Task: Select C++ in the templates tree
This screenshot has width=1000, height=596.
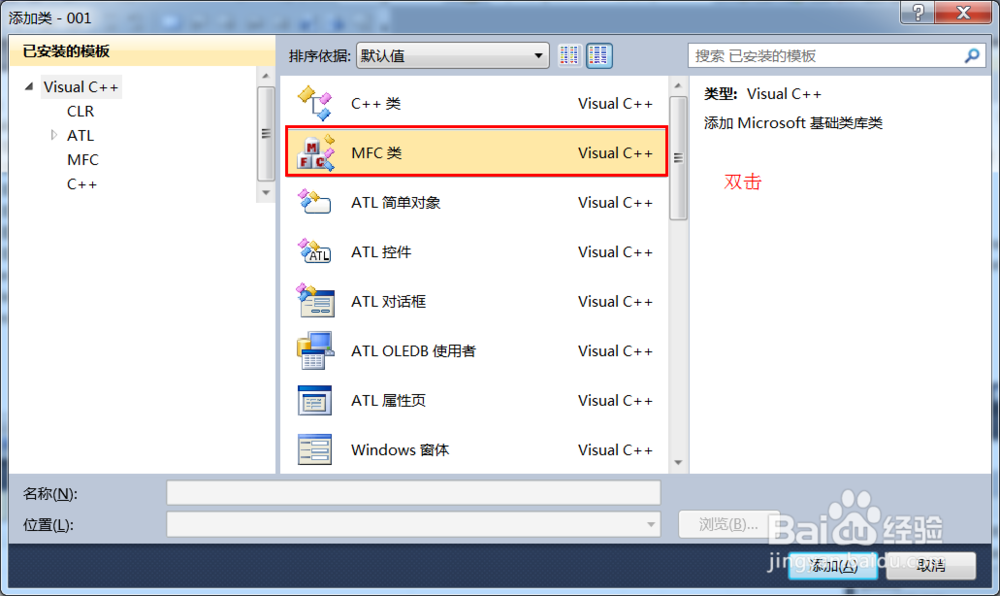Action: coord(82,184)
